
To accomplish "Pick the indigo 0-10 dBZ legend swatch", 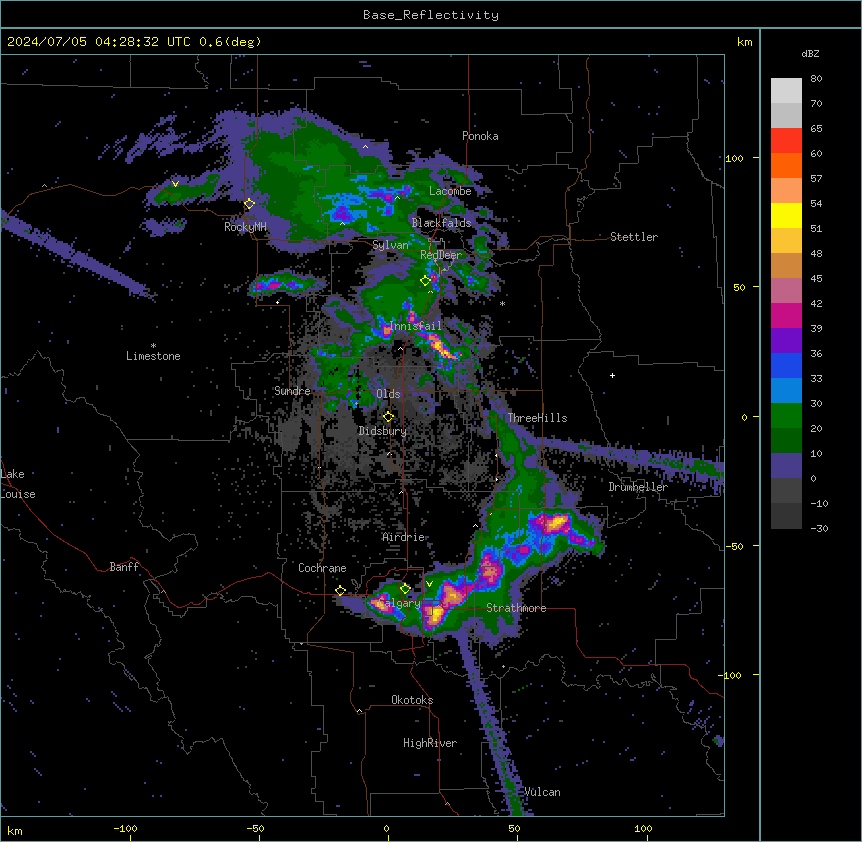I will click(x=786, y=466).
